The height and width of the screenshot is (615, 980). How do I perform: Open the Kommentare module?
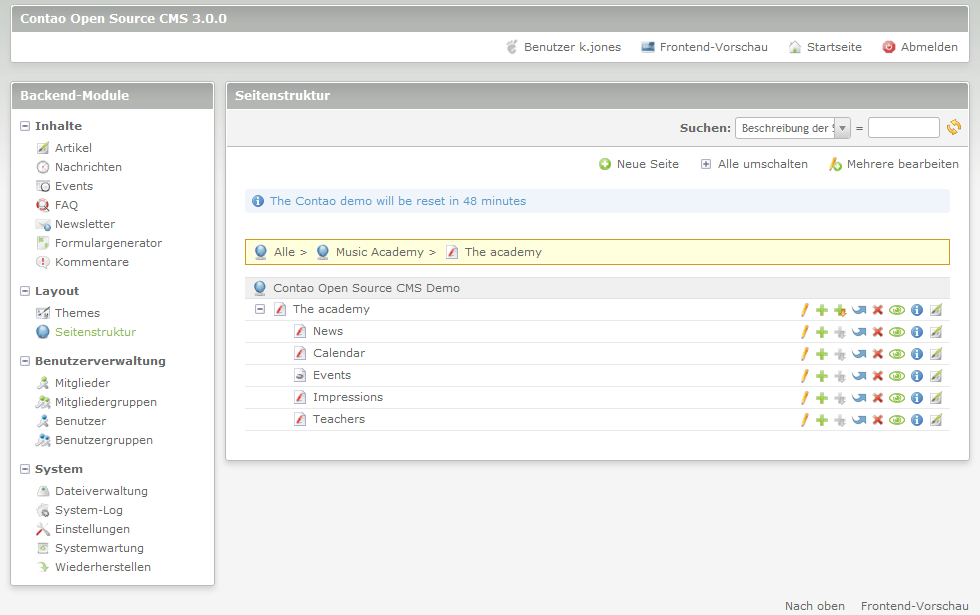pyautogui.click(x=92, y=262)
